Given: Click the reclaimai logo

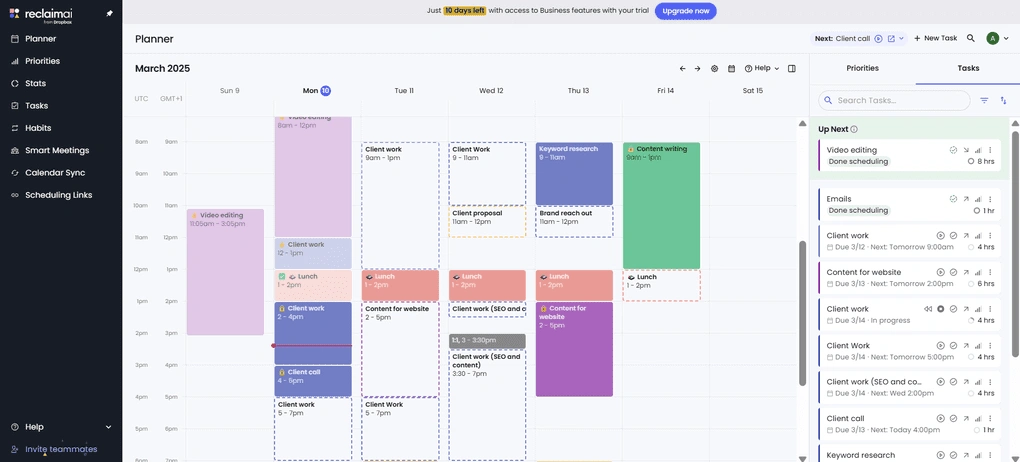Looking at the screenshot, I should (42, 14).
